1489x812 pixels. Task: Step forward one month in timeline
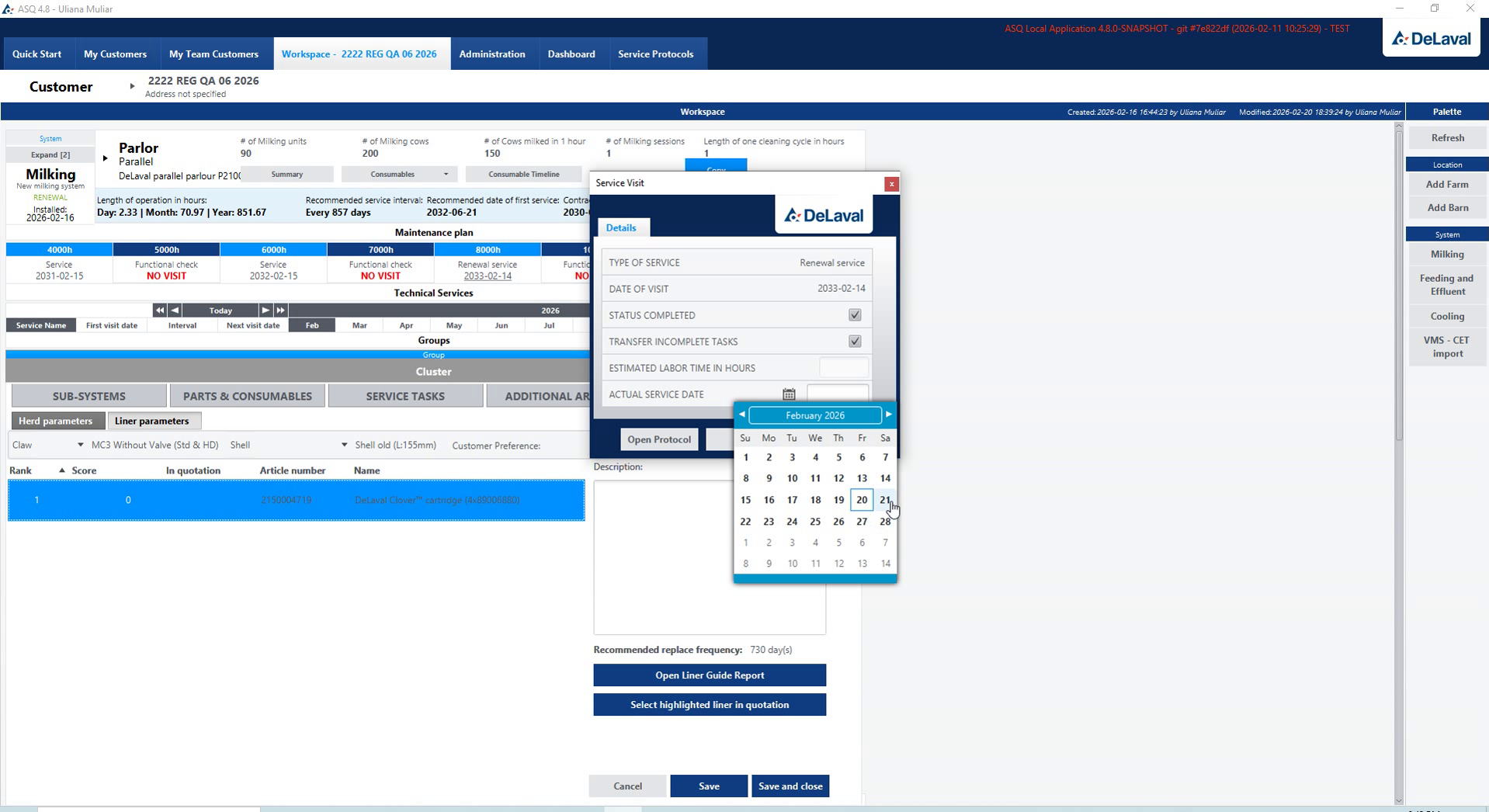click(266, 310)
